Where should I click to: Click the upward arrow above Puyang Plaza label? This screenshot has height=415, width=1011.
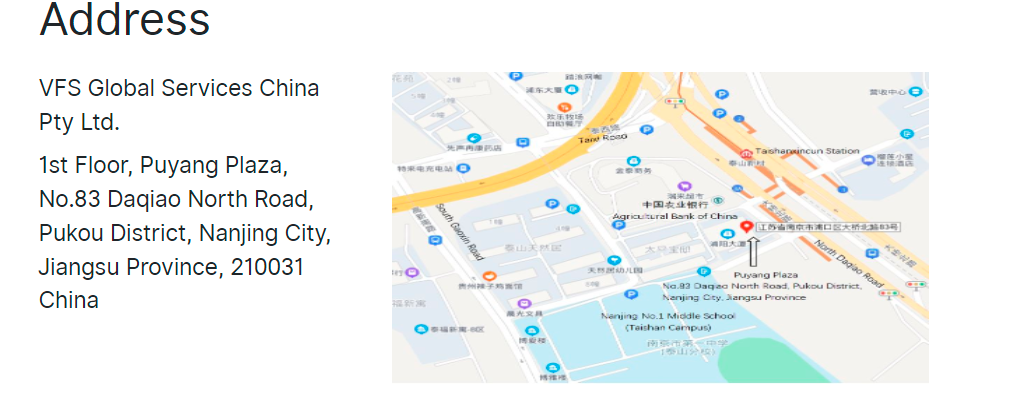[x=752, y=252]
